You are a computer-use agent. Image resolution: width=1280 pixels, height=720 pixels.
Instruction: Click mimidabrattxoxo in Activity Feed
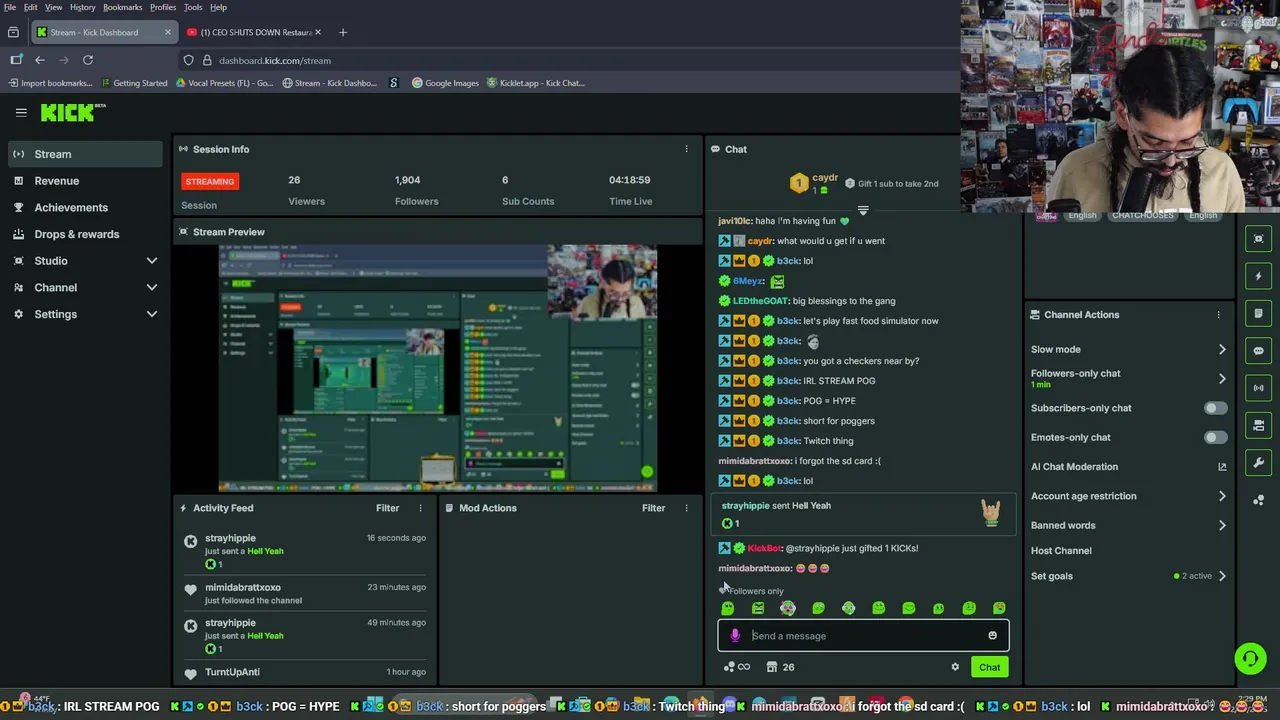(243, 587)
